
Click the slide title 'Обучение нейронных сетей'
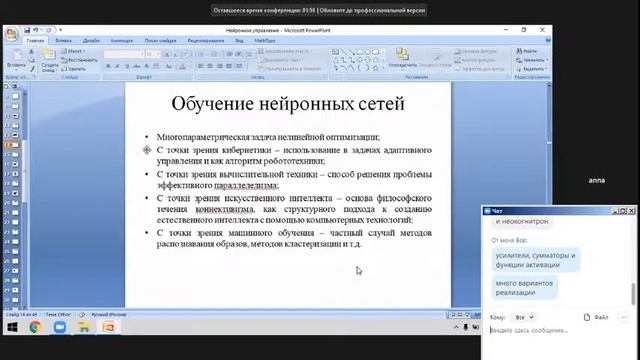pos(288,104)
